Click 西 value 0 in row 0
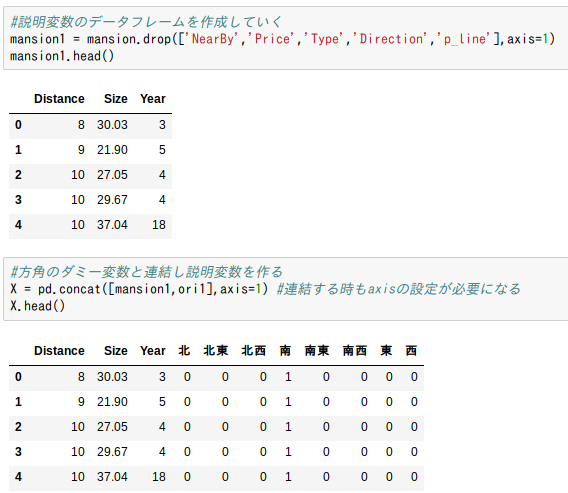 [x=414, y=377]
